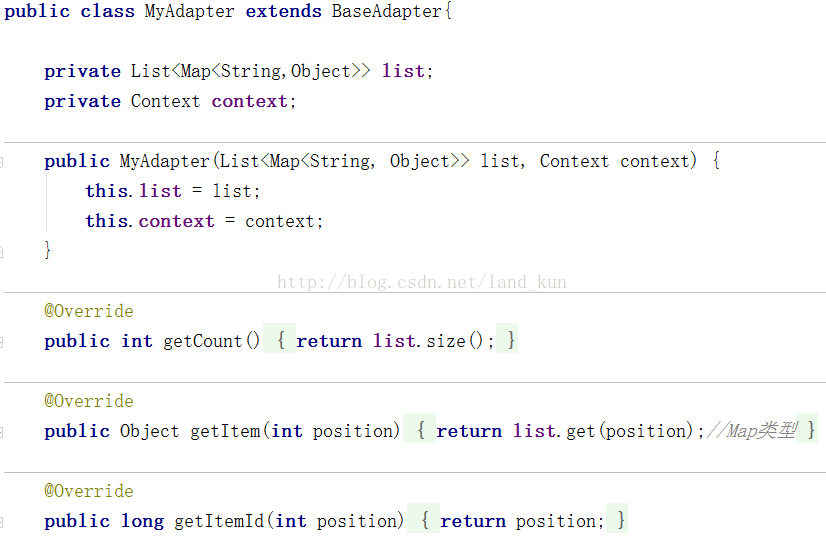This screenshot has width=826, height=542.
Task: Expand the folded getItem method gutter marker
Action: [2, 432]
